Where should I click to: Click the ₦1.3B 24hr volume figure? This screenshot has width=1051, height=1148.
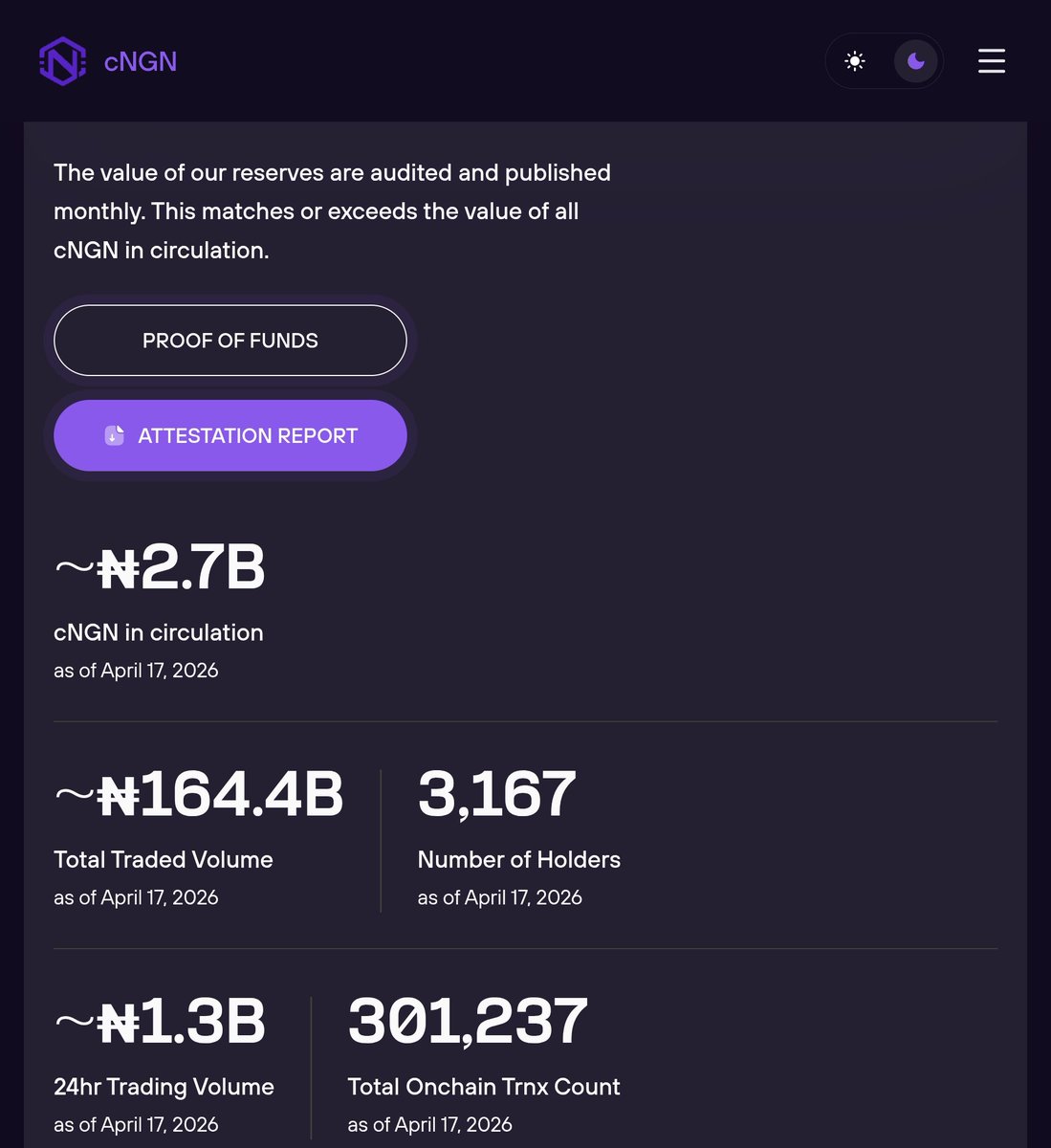(x=160, y=1021)
